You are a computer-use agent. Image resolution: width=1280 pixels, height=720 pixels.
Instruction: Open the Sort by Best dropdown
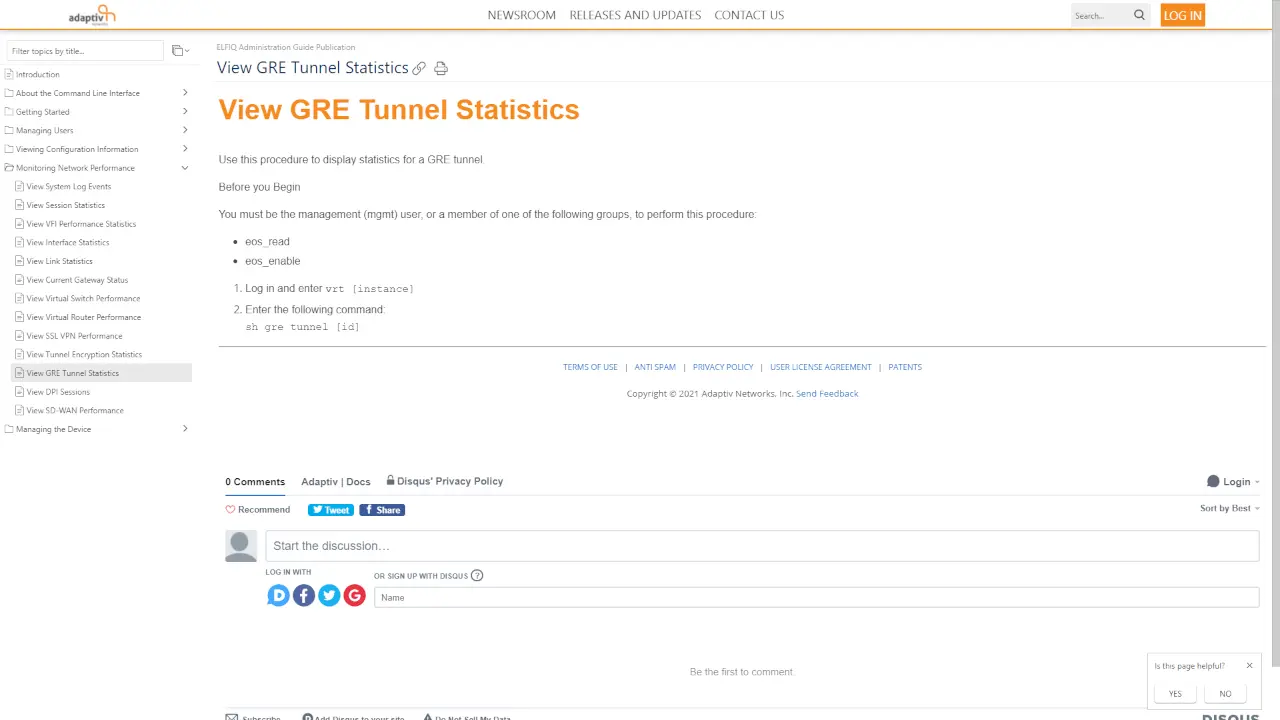pyautogui.click(x=1229, y=509)
